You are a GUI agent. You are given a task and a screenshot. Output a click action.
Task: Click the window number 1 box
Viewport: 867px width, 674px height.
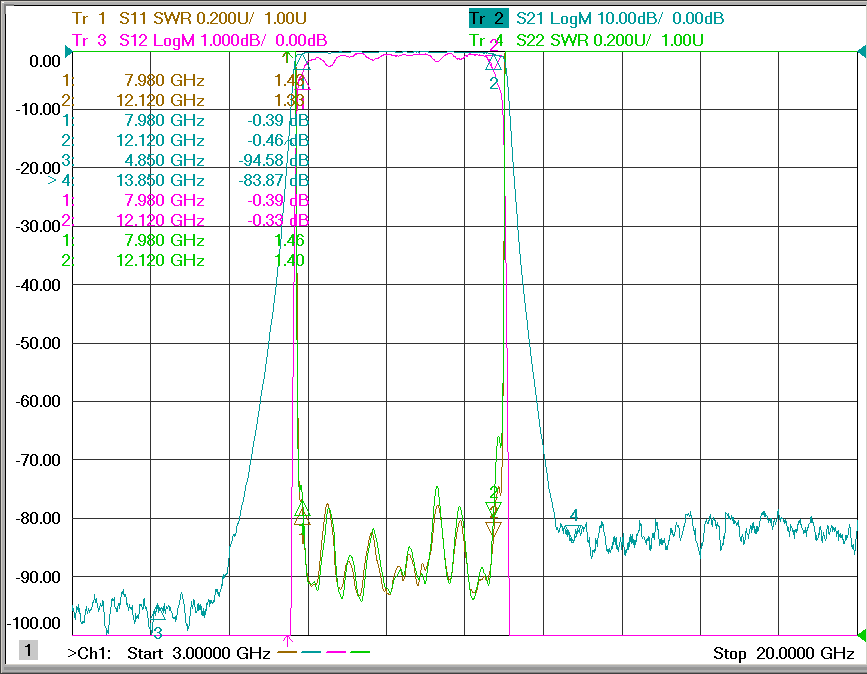(28, 650)
